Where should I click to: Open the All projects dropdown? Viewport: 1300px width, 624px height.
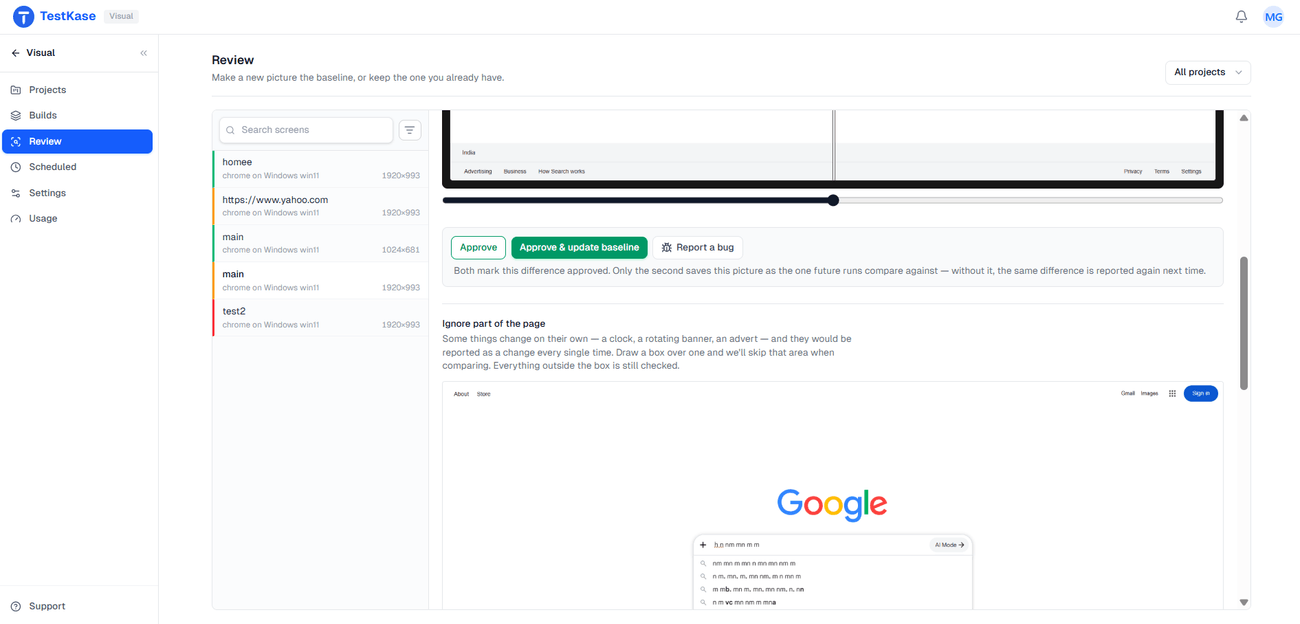pyautogui.click(x=1208, y=72)
